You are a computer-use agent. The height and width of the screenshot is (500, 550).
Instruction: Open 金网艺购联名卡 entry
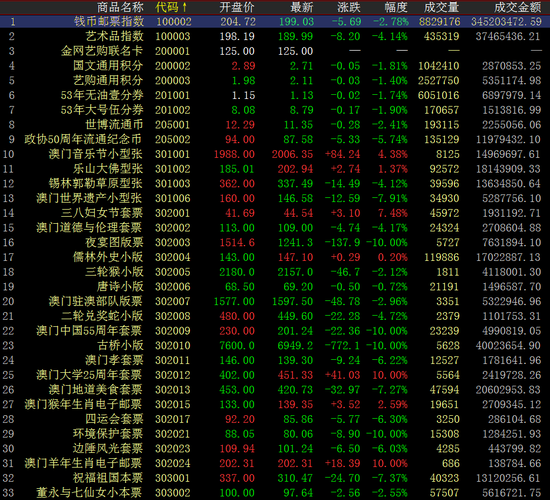(x=275, y=51)
